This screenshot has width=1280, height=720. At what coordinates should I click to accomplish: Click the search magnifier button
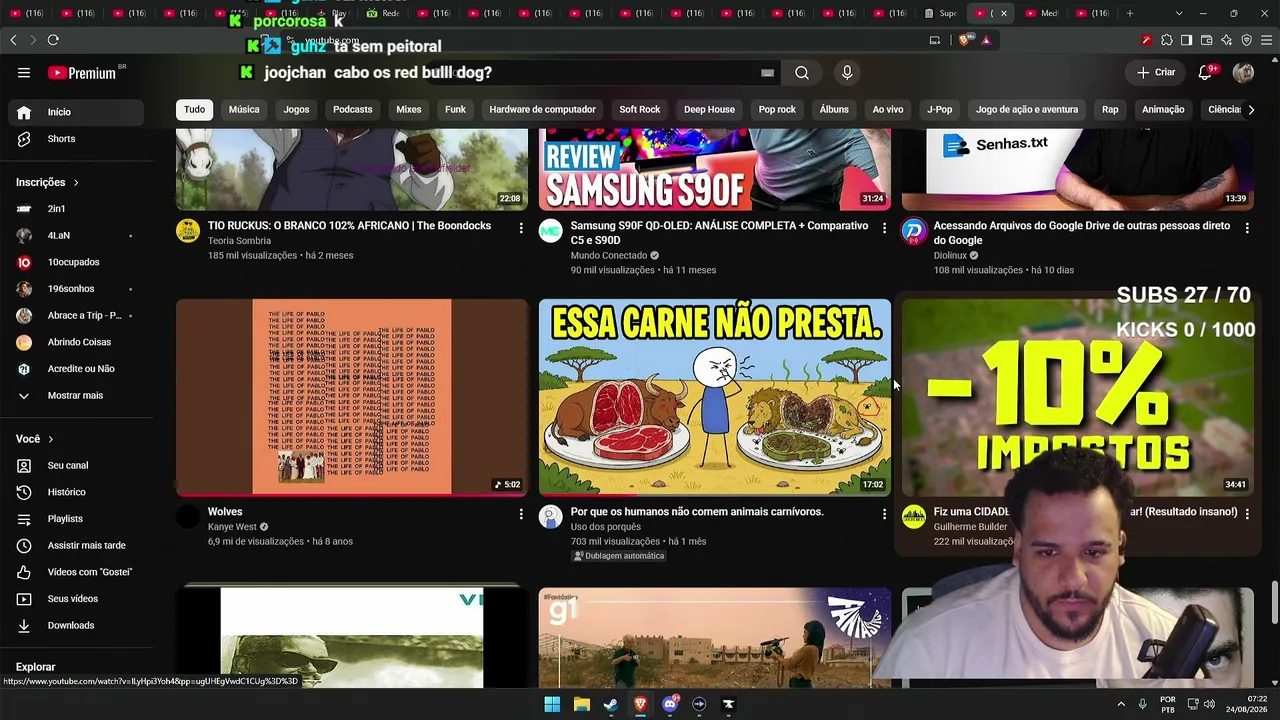pyautogui.click(x=802, y=73)
